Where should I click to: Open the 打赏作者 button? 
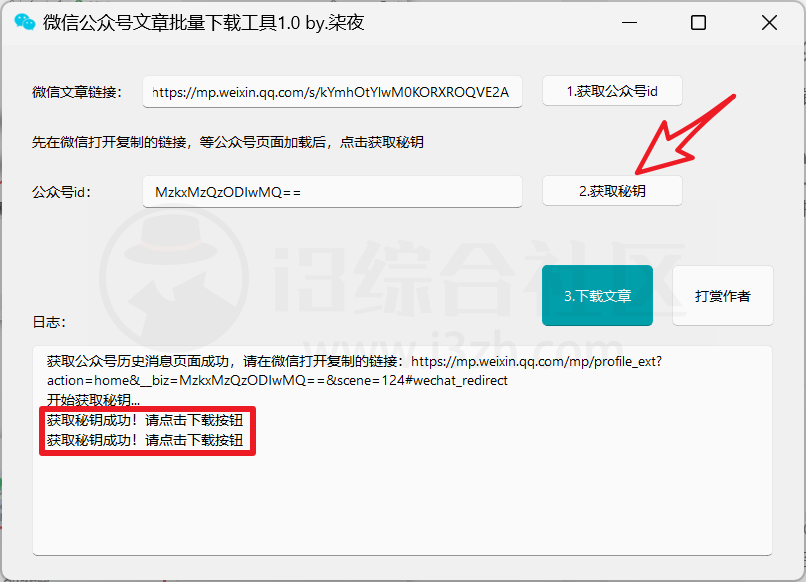pyautogui.click(x=722, y=296)
